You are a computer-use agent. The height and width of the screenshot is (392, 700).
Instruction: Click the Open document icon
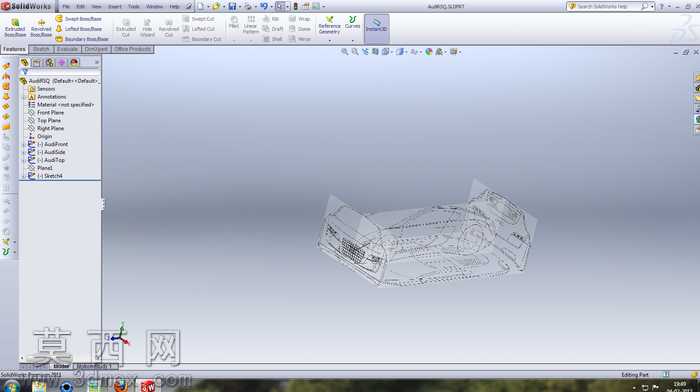tap(217, 6)
